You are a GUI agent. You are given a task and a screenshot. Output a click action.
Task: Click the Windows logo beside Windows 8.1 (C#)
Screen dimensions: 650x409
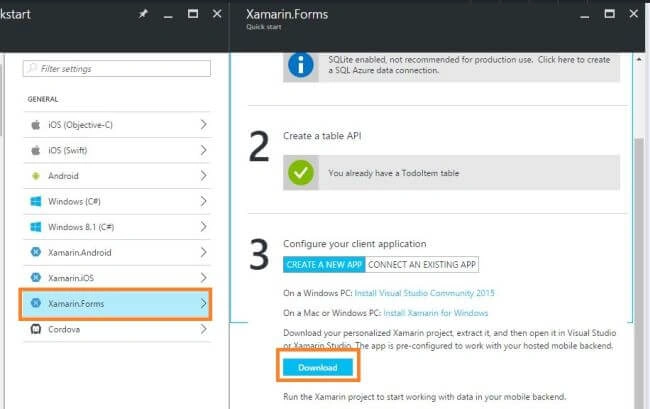click(x=36, y=227)
